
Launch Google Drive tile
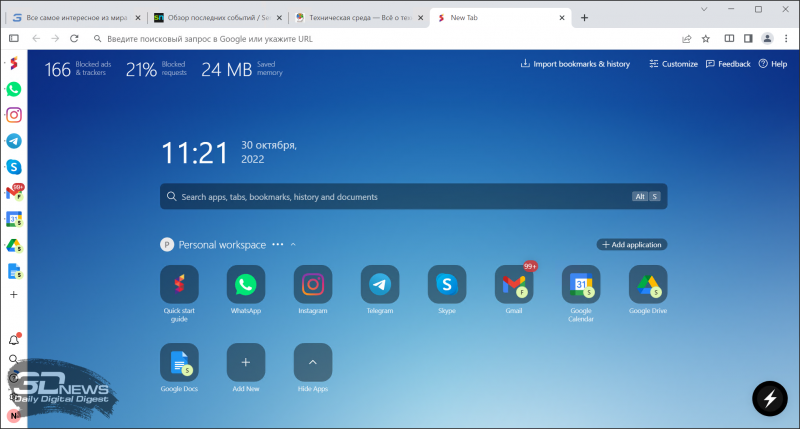648,284
